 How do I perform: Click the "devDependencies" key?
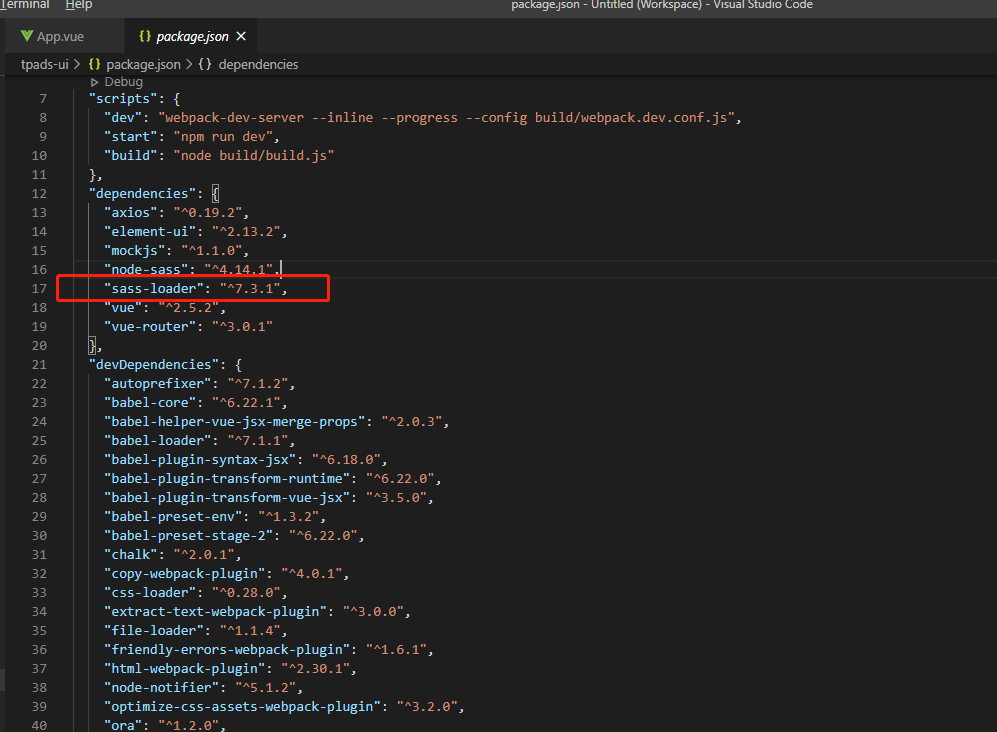153,365
